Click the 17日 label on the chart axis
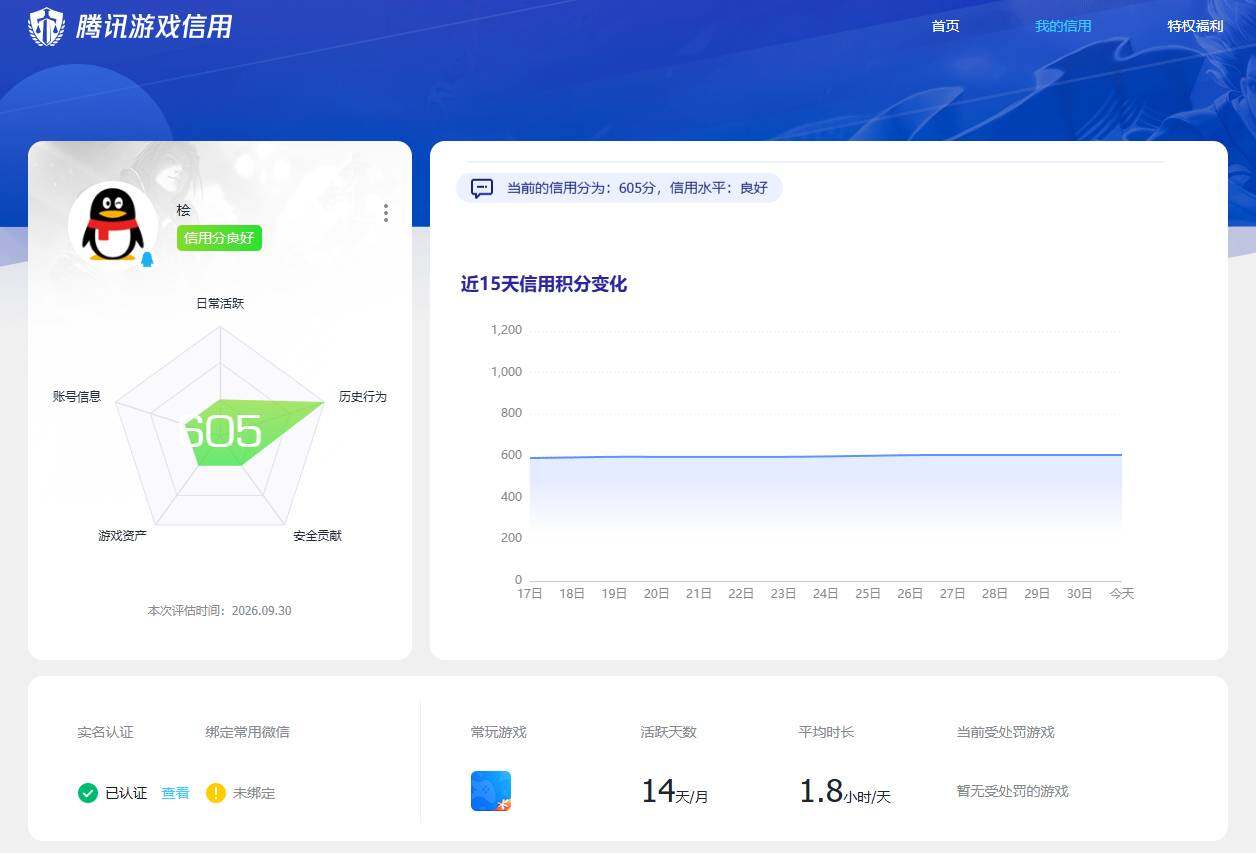1256x853 pixels. pos(530,593)
